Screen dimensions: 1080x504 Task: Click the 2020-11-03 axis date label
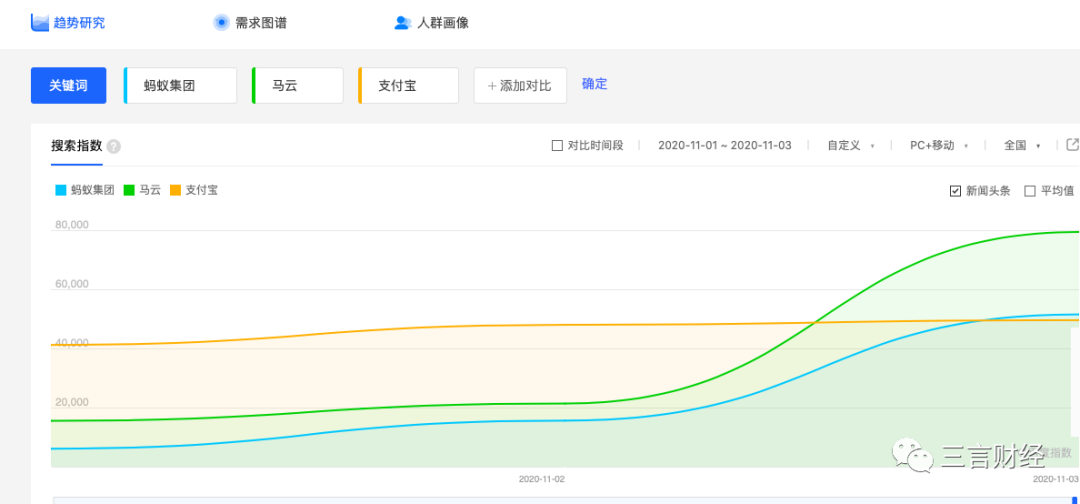[1055, 479]
